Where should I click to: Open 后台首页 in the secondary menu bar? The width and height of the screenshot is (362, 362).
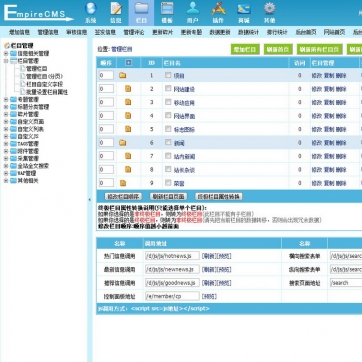point(306,32)
